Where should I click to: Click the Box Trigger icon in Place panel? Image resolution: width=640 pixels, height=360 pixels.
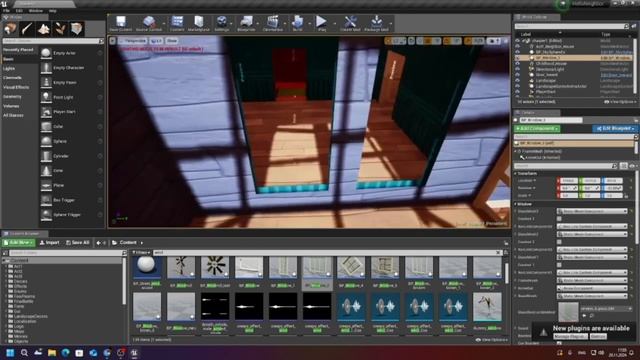pos(46,200)
